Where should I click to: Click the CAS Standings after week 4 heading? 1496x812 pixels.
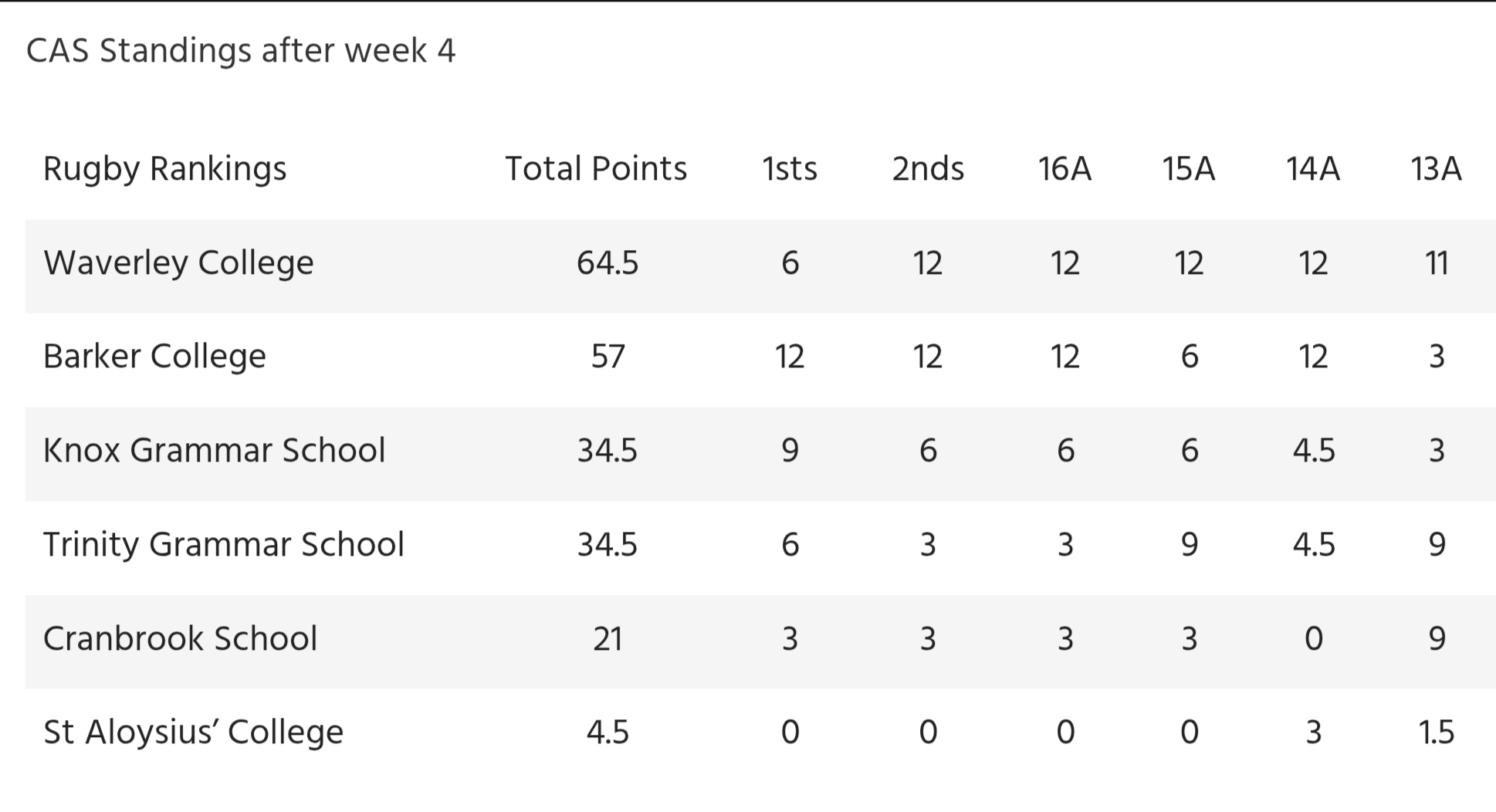tap(241, 52)
